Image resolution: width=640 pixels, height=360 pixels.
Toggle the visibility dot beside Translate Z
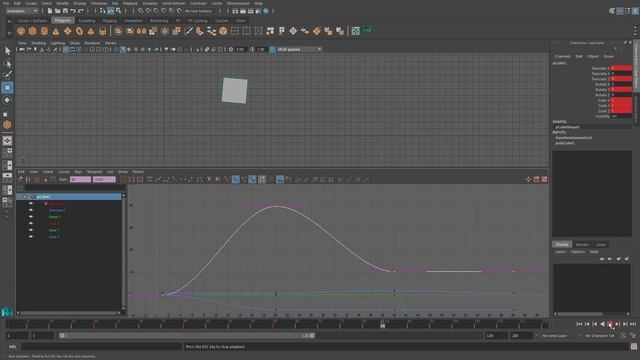(31, 210)
